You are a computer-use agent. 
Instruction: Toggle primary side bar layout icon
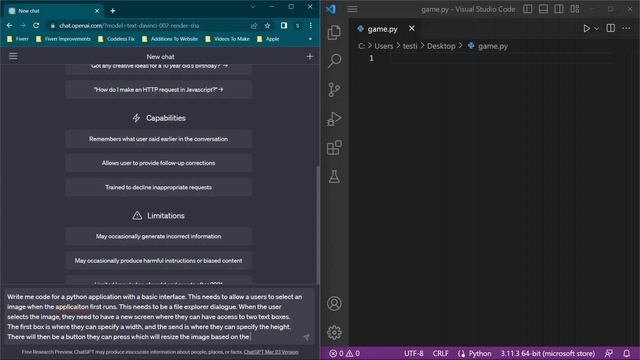[x=527, y=9]
